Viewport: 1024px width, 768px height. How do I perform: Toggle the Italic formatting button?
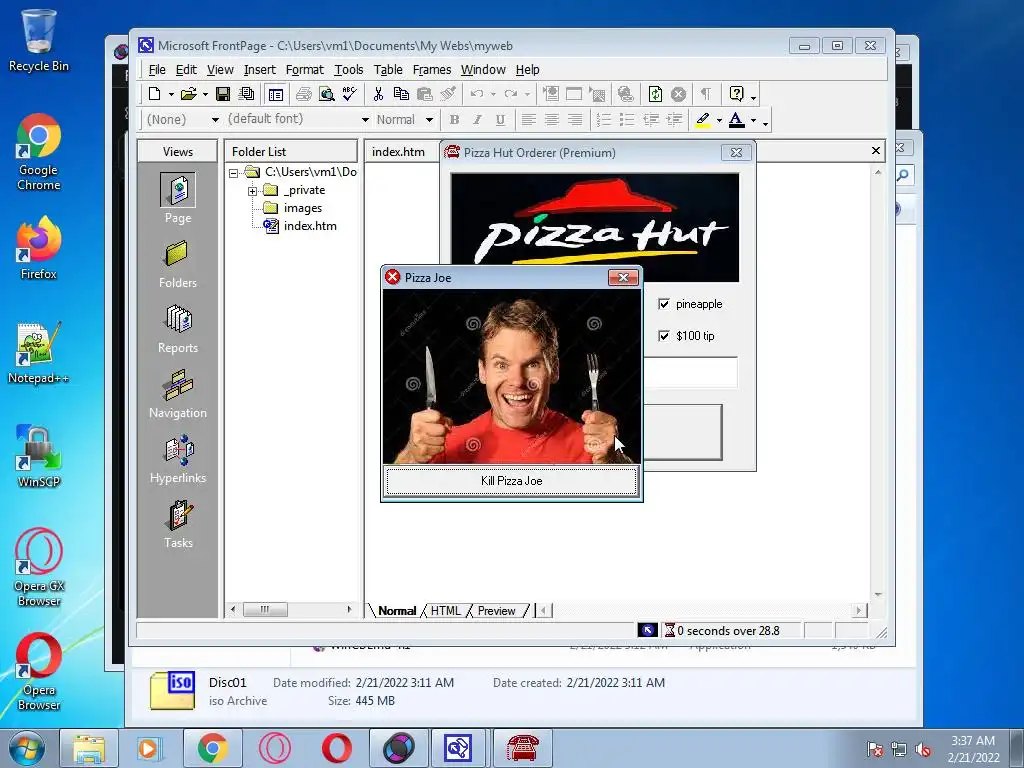(x=477, y=120)
